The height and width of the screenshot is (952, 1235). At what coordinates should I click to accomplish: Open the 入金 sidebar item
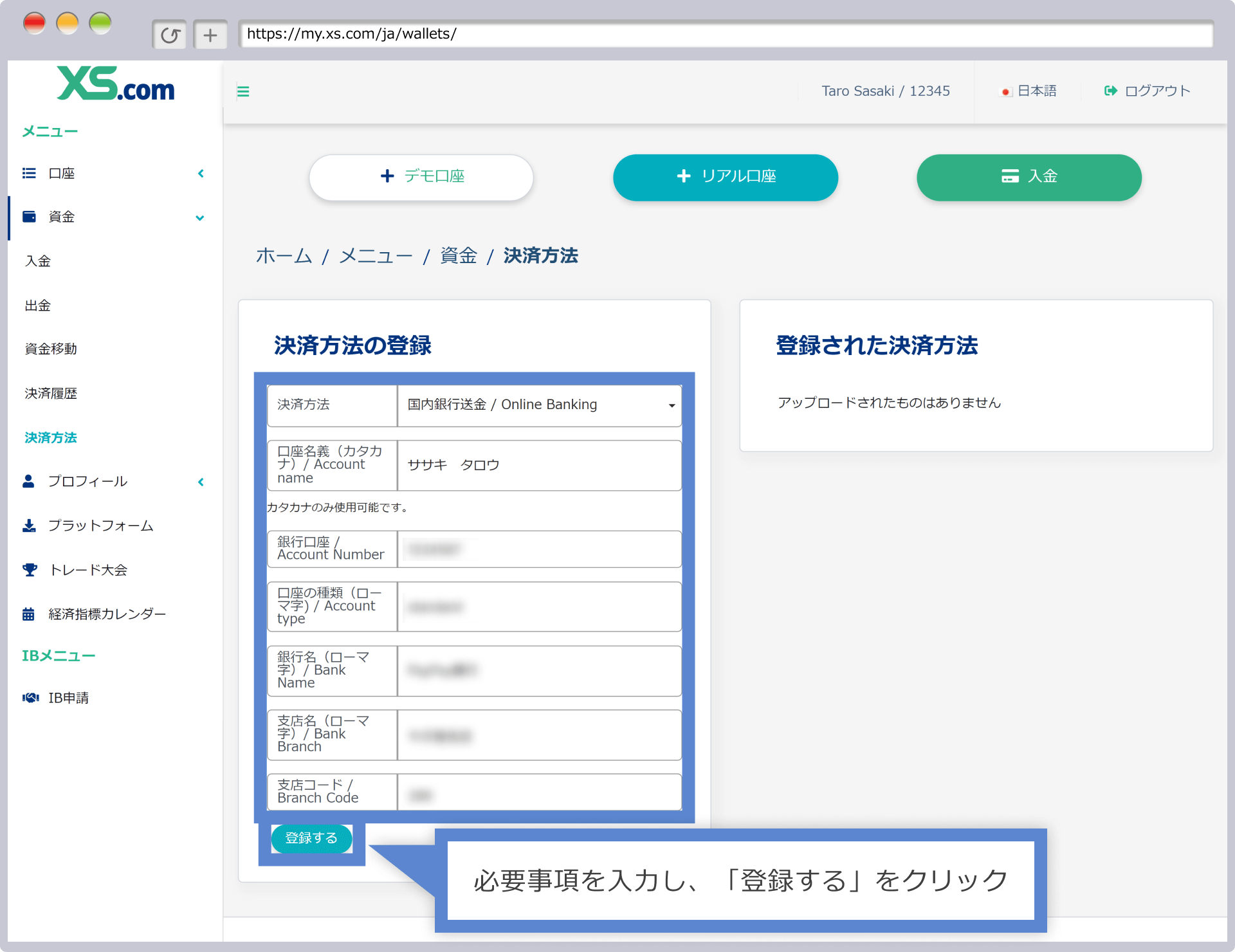tap(38, 261)
